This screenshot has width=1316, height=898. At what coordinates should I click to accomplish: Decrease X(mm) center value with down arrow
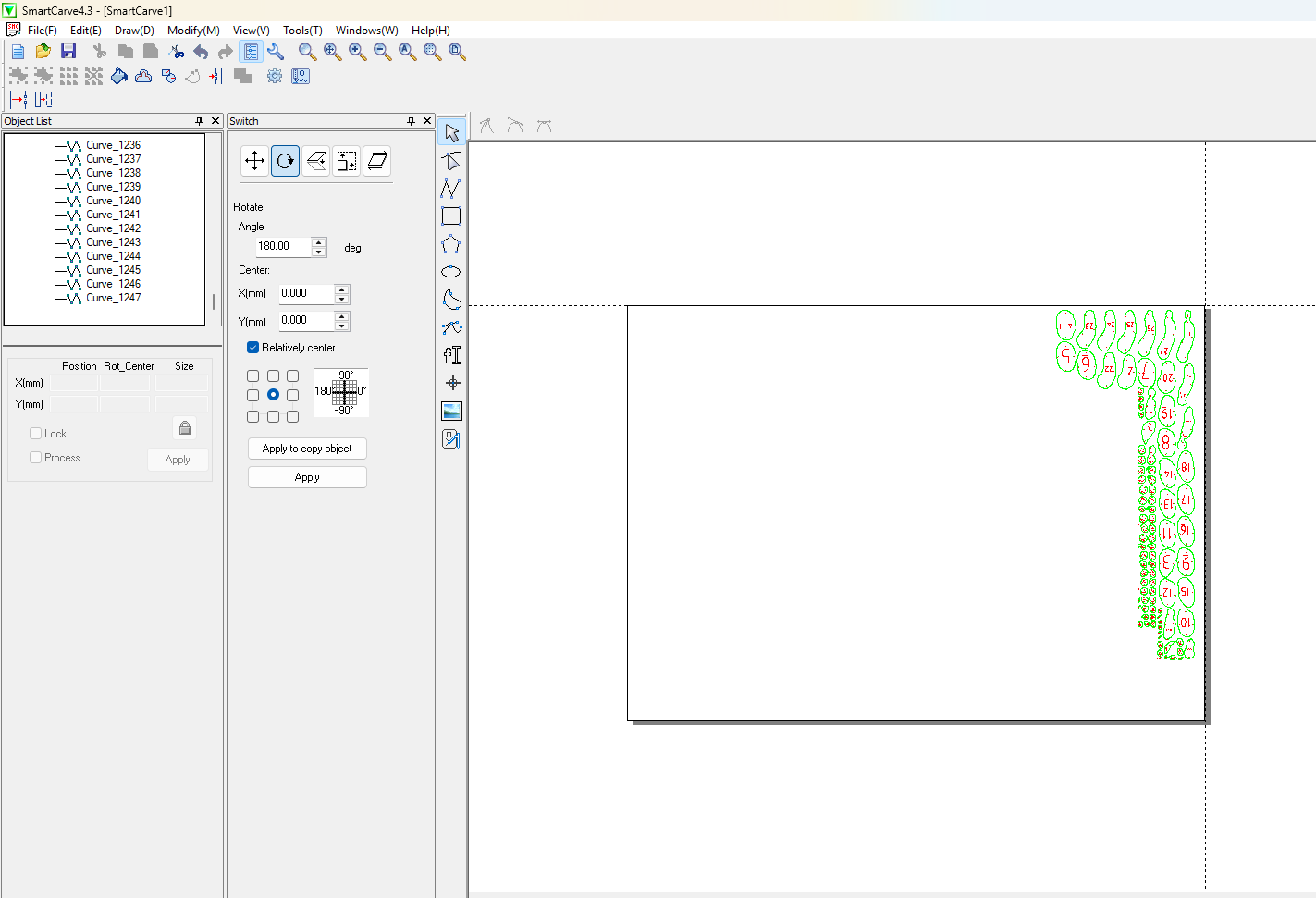[342, 299]
